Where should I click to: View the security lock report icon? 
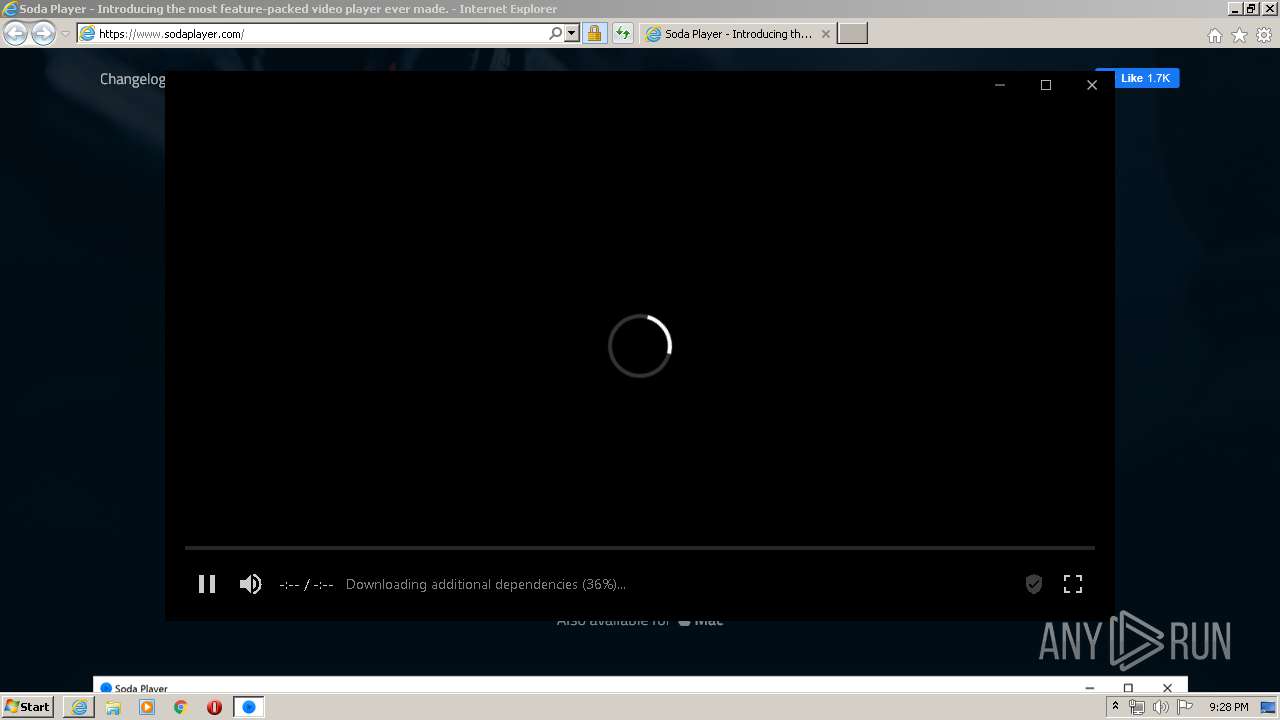pos(594,34)
